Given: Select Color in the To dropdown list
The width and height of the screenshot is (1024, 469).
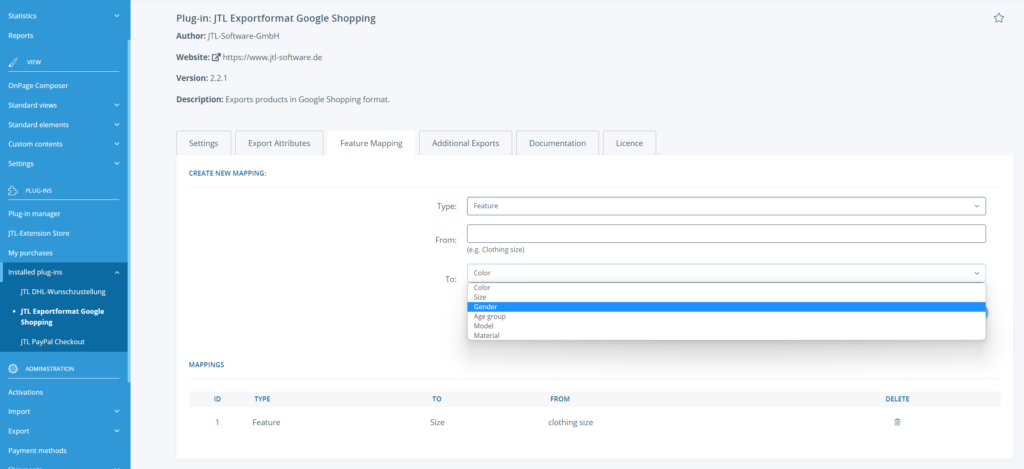Looking at the screenshot, I should point(726,287).
